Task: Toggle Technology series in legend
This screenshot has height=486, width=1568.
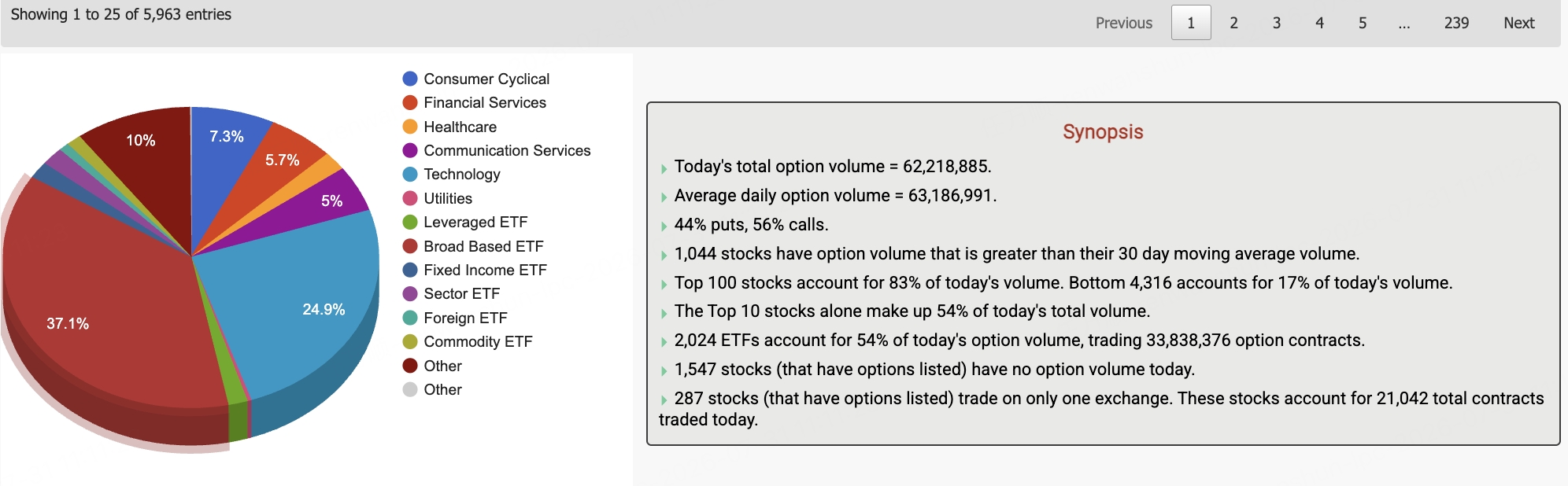Action: click(x=461, y=174)
